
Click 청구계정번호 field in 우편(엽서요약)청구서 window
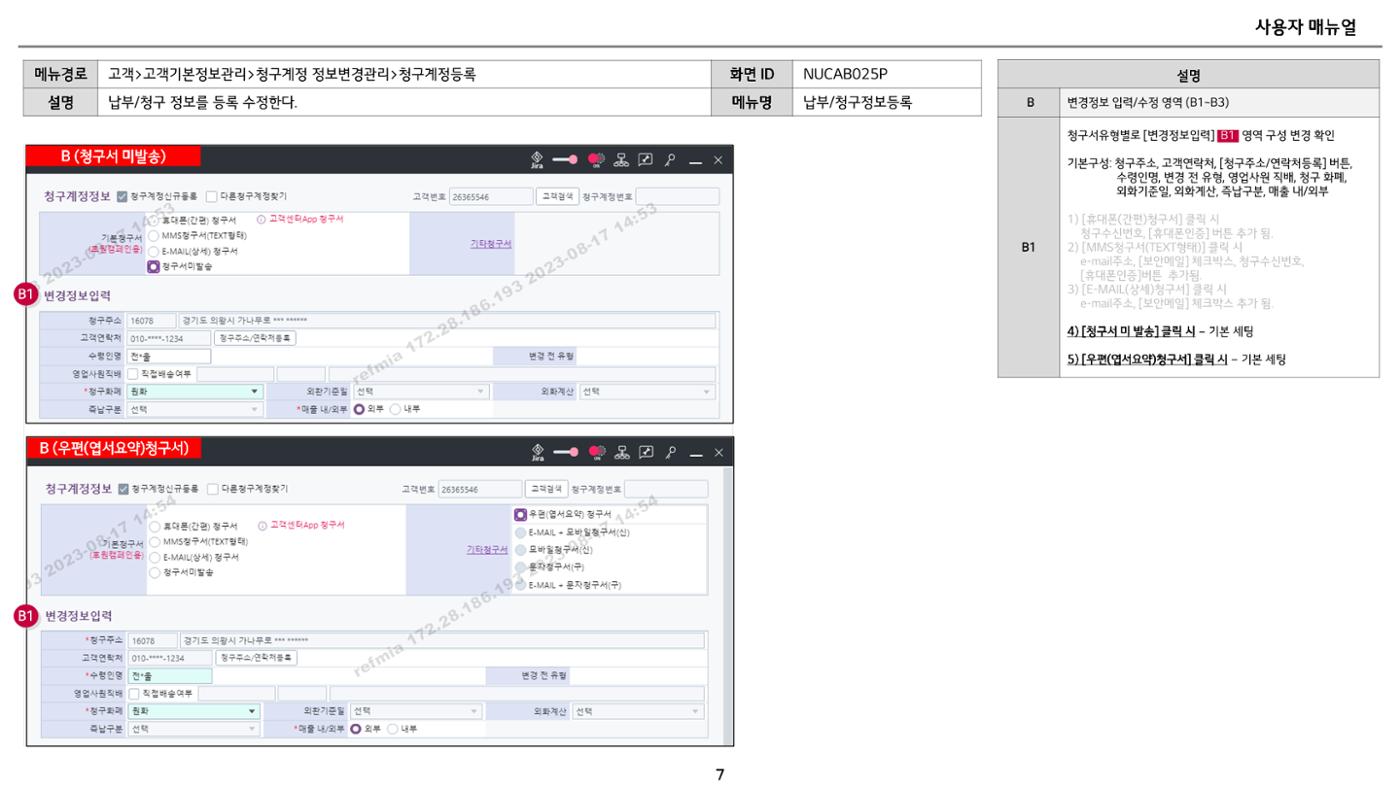point(667,489)
